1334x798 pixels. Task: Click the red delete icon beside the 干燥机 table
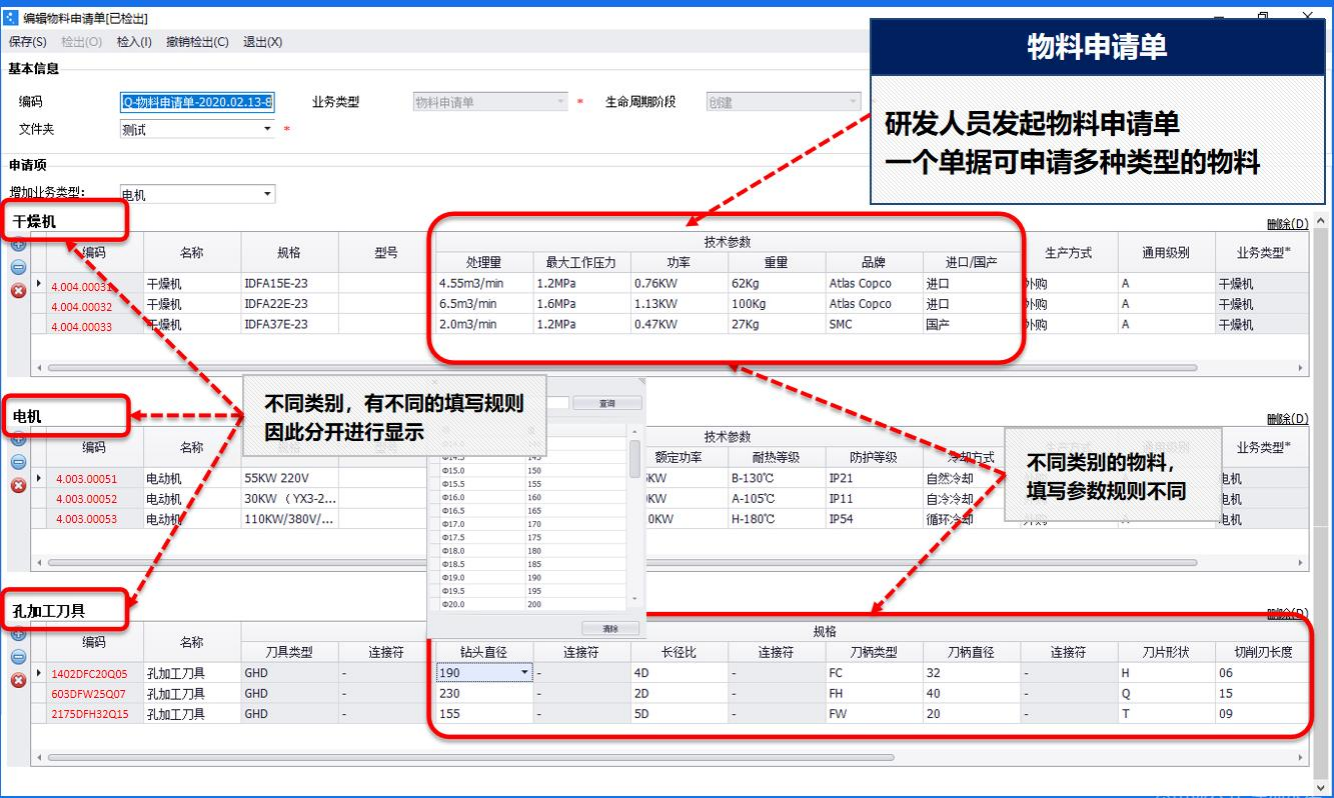[x=18, y=291]
